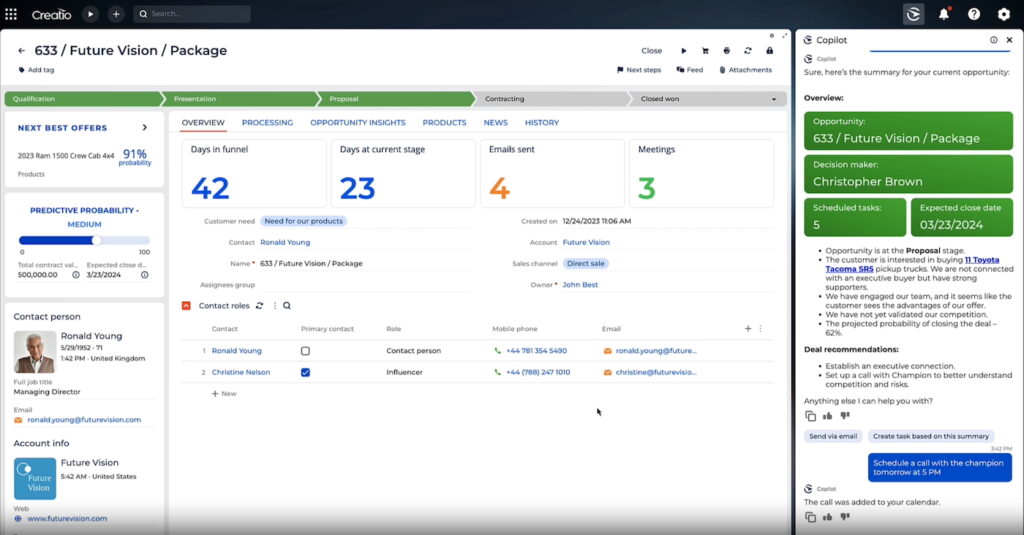Open system settings gear icon
The height and width of the screenshot is (535, 1024).
[1004, 14]
